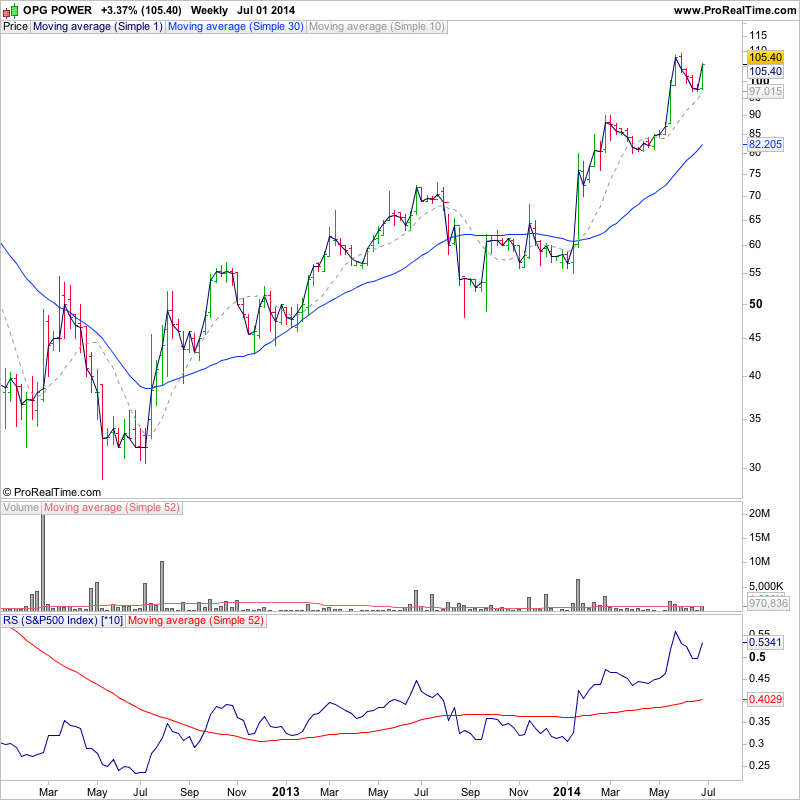This screenshot has width=800, height=800.
Task: Click the 0.5341 RS value tag
Action: [765, 642]
